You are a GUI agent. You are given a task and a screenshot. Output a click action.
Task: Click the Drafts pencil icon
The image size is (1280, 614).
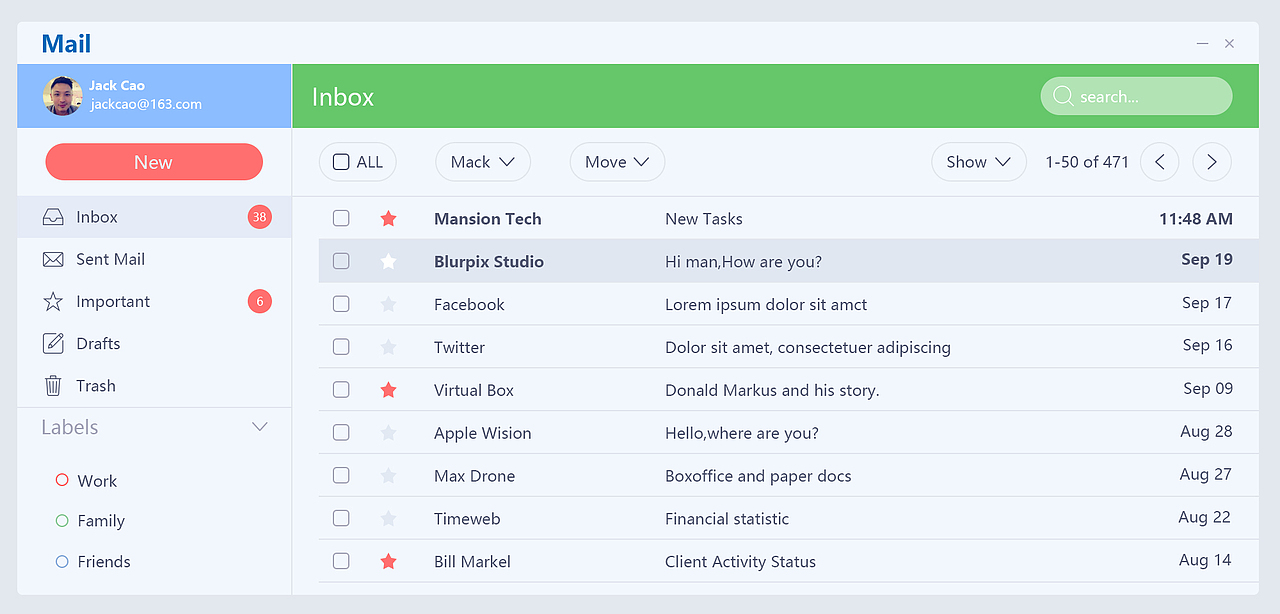coord(53,344)
